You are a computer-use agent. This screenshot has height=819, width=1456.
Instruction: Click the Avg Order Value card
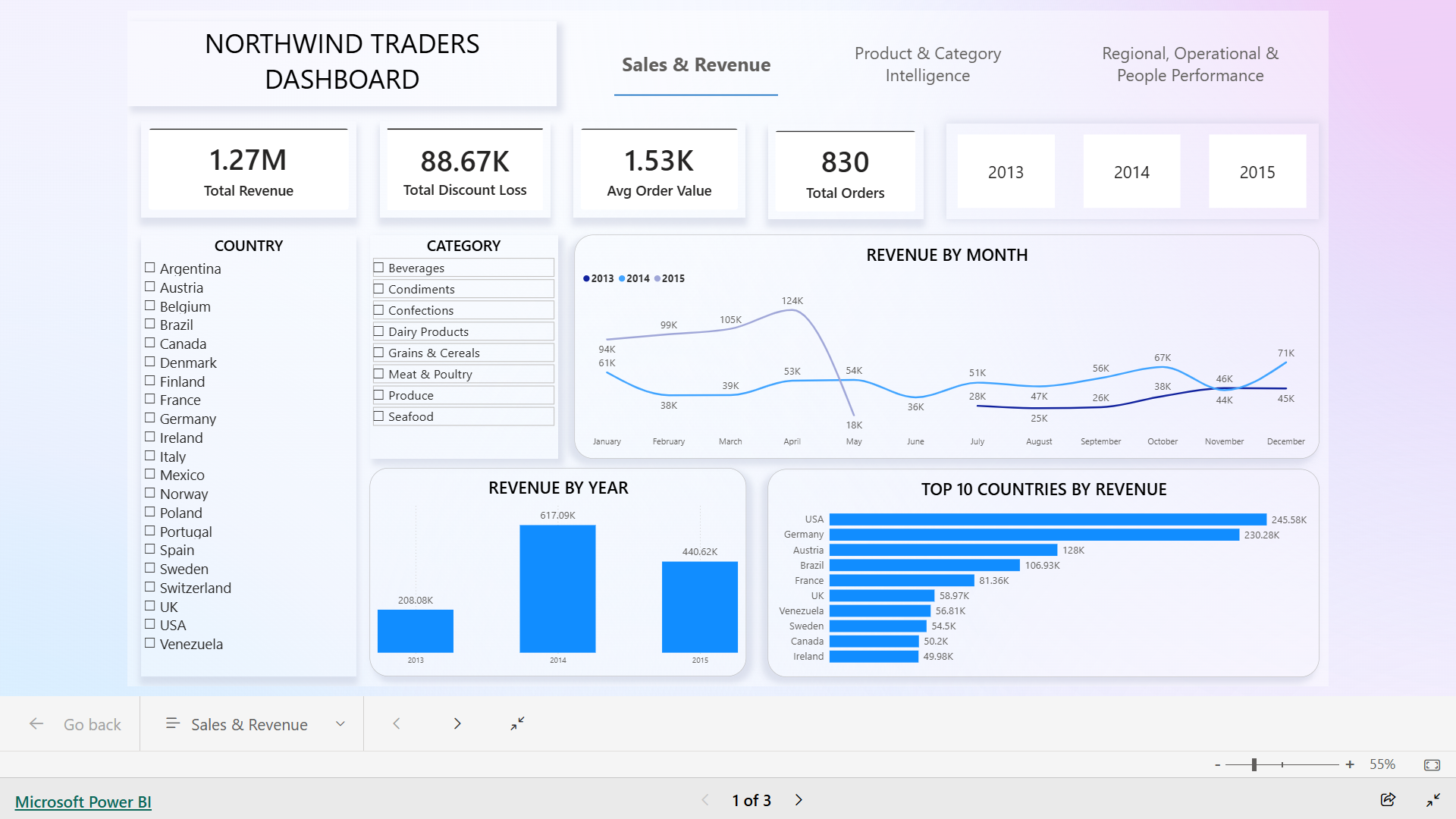click(659, 171)
